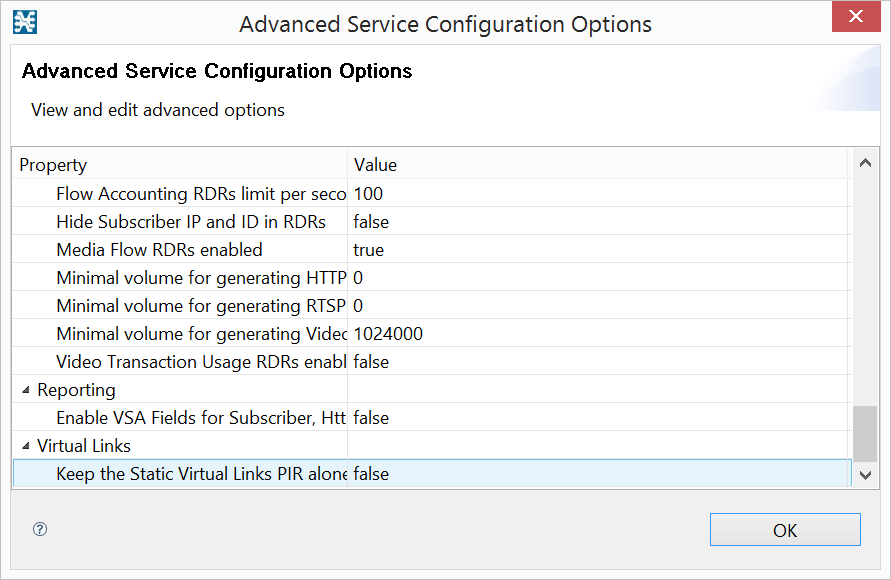891x580 pixels.
Task: Select Hide Subscriber IP and ID row
Action: (x=191, y=222)
